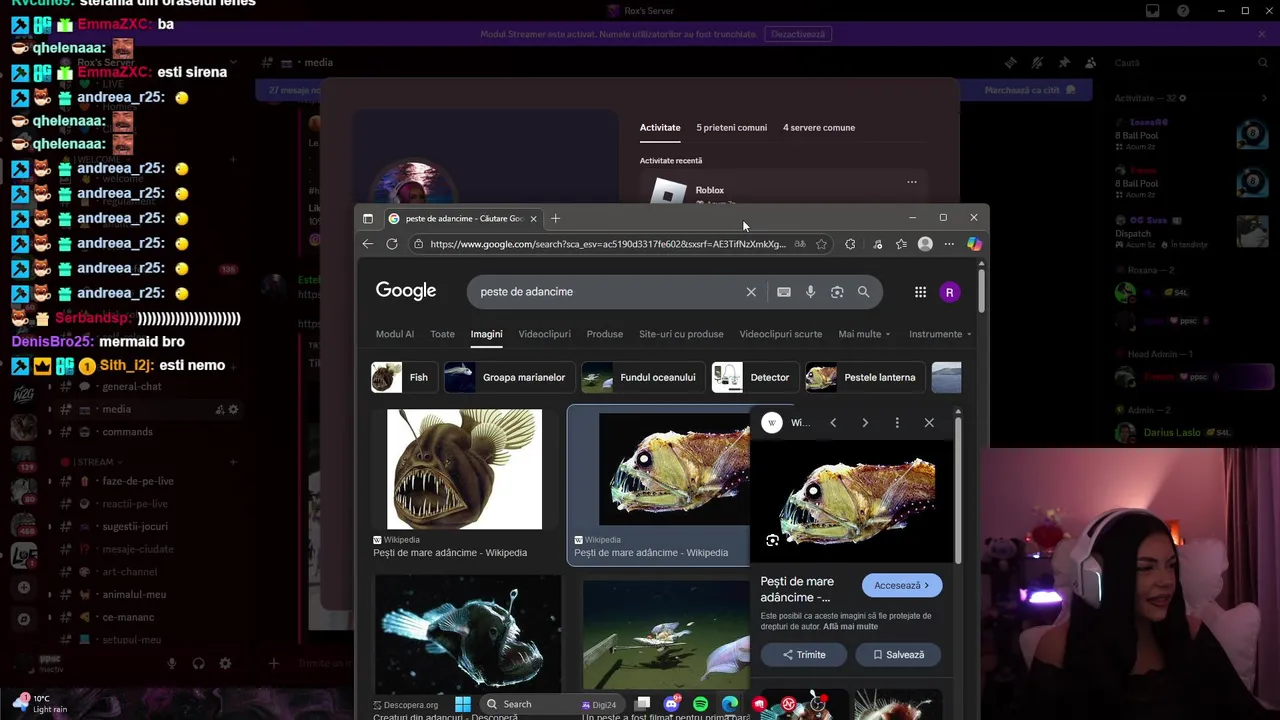Screen dimensions: 1280x720
Task: Open the Google apps grid
Action: (x=920, y=292)
